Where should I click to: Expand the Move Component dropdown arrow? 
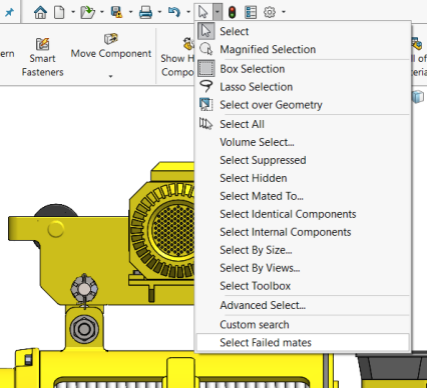[111, 76]
